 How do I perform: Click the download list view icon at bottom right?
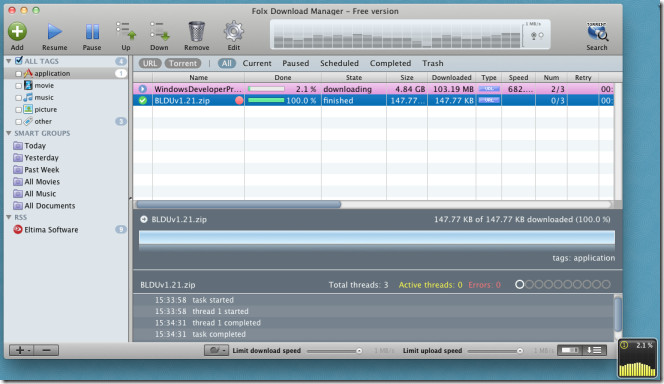[x=594, y=350]
